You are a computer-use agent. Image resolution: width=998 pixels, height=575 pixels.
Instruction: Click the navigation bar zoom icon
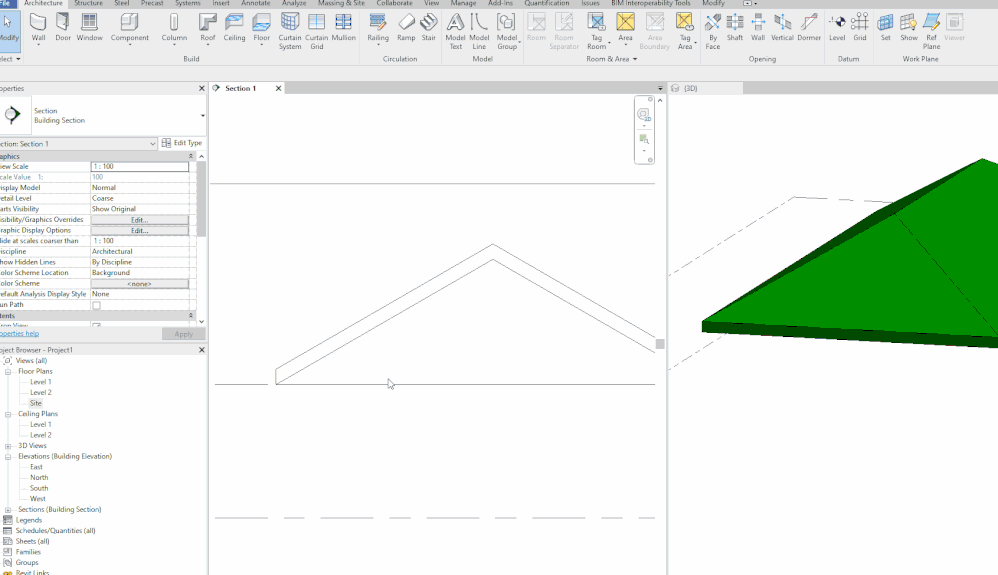(644, 139)
